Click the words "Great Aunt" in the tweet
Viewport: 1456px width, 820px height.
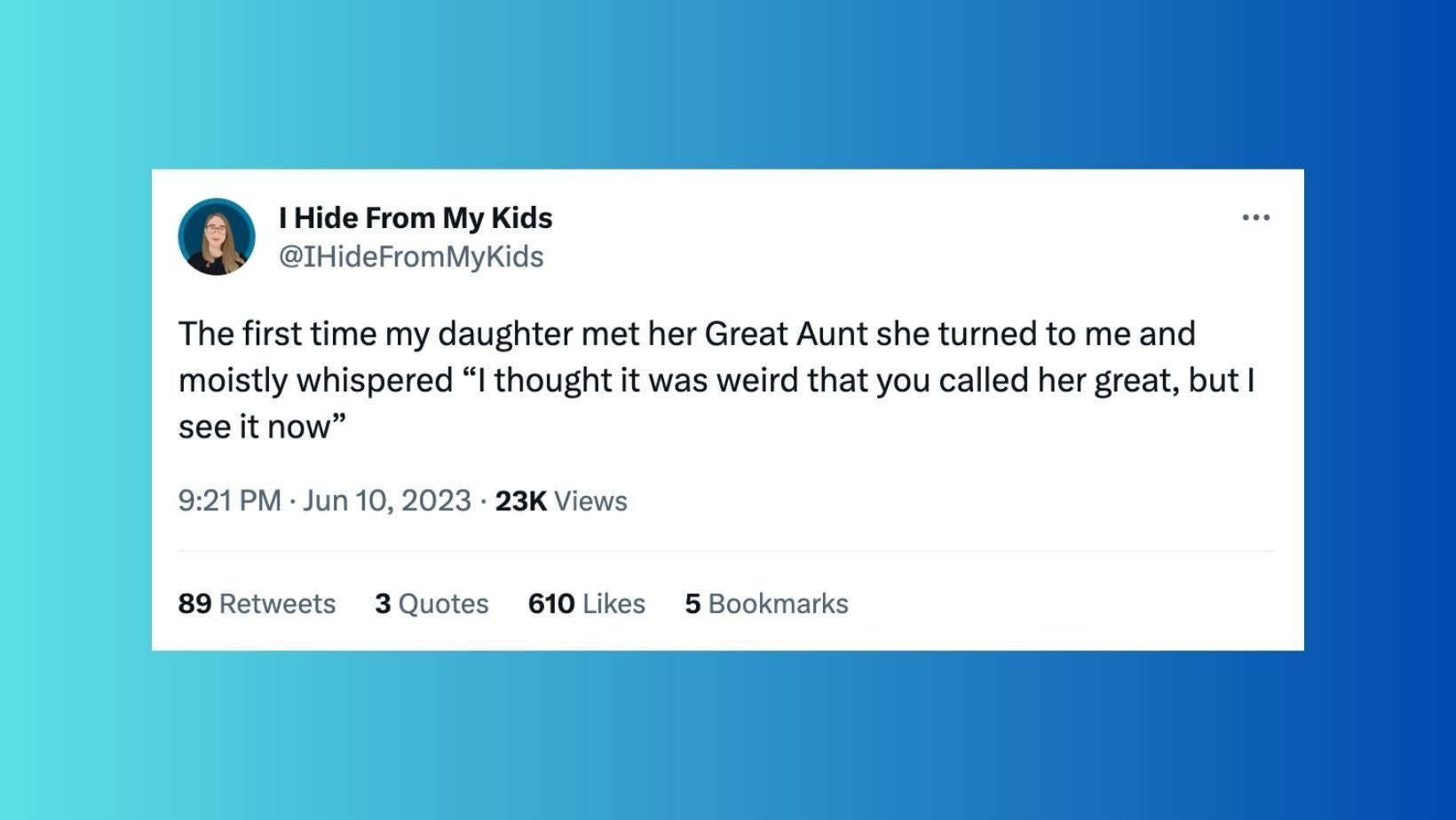coord(786,334)
